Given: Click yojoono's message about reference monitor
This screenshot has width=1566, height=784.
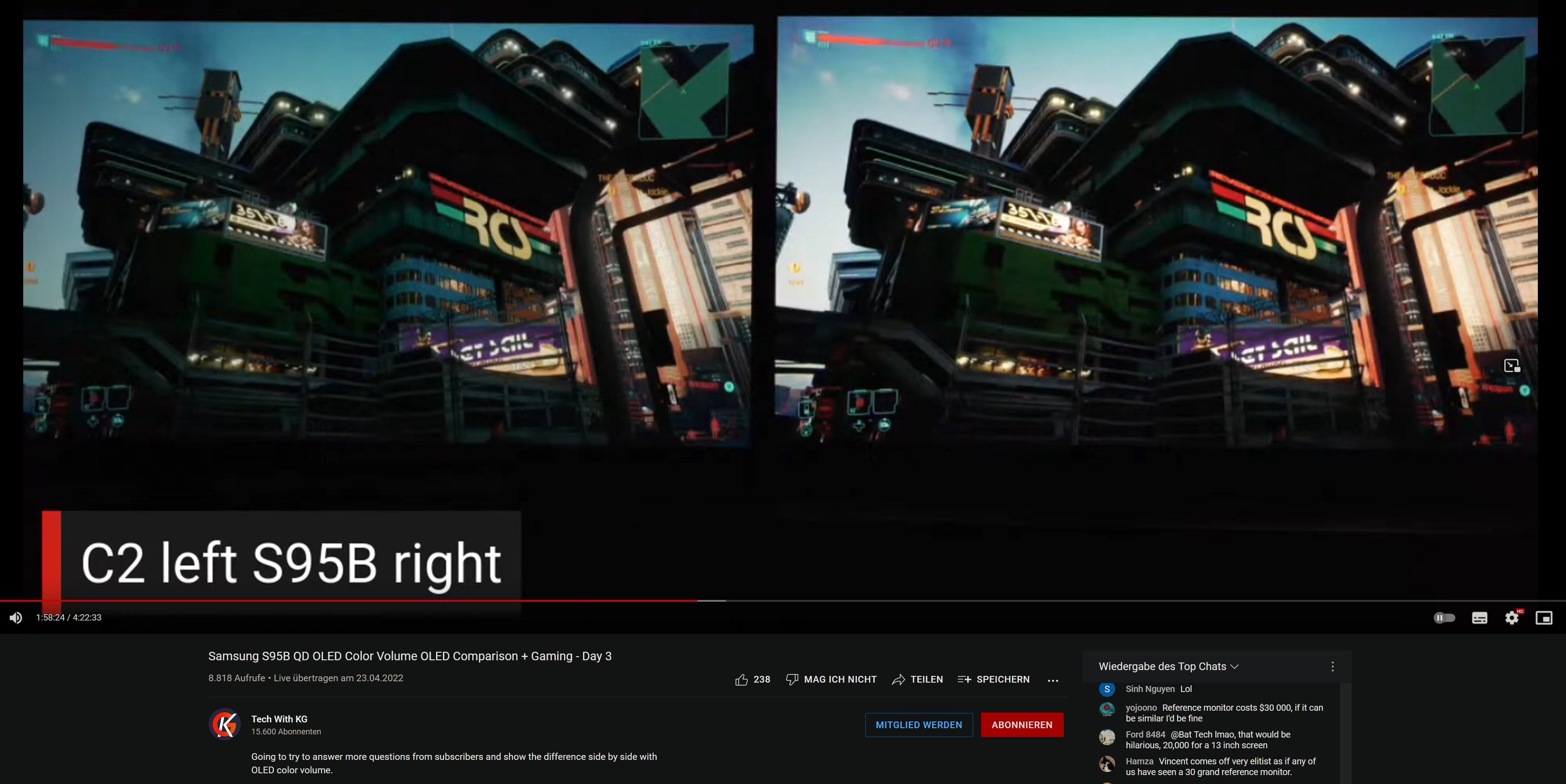Looking at the screenshot, I should pos(1224,713).
